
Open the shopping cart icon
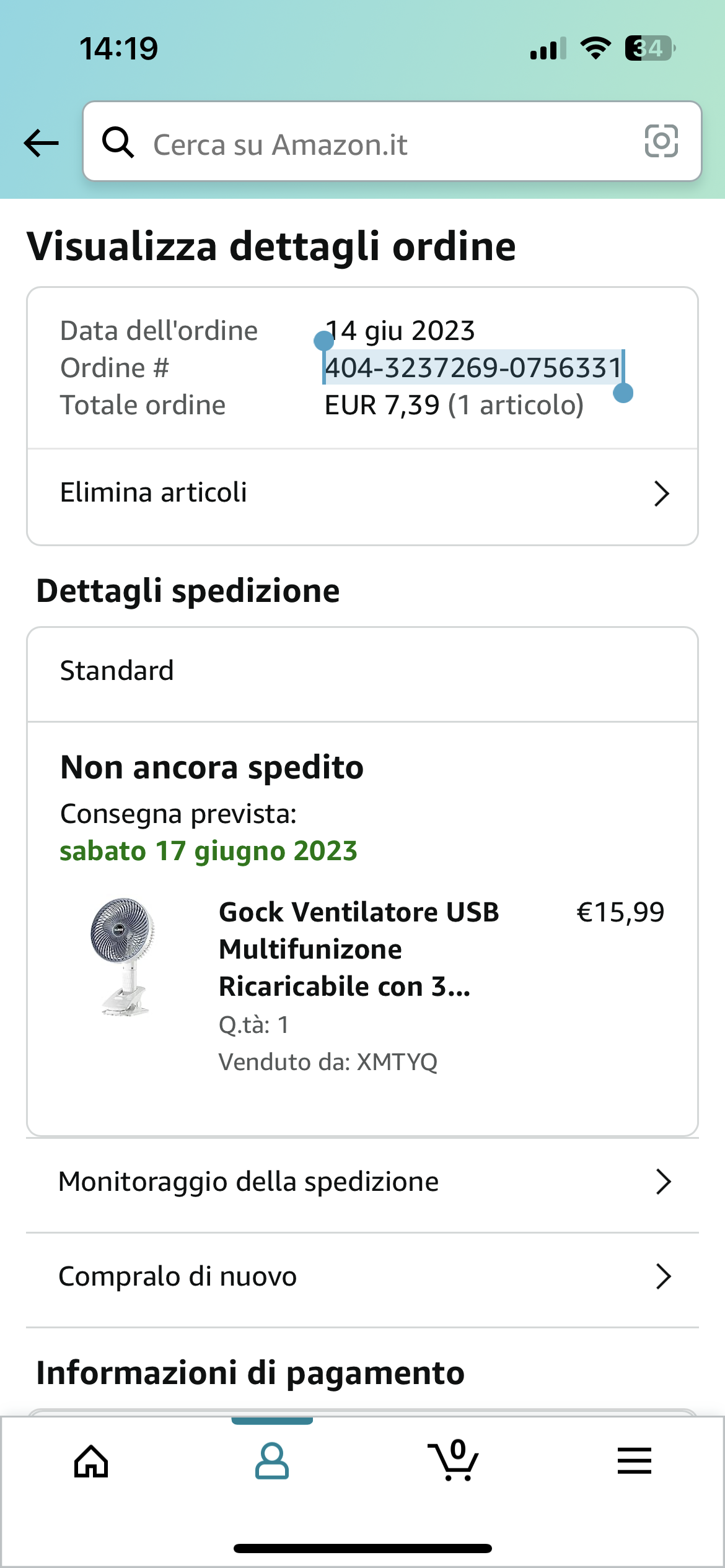tap(454, 1461)
